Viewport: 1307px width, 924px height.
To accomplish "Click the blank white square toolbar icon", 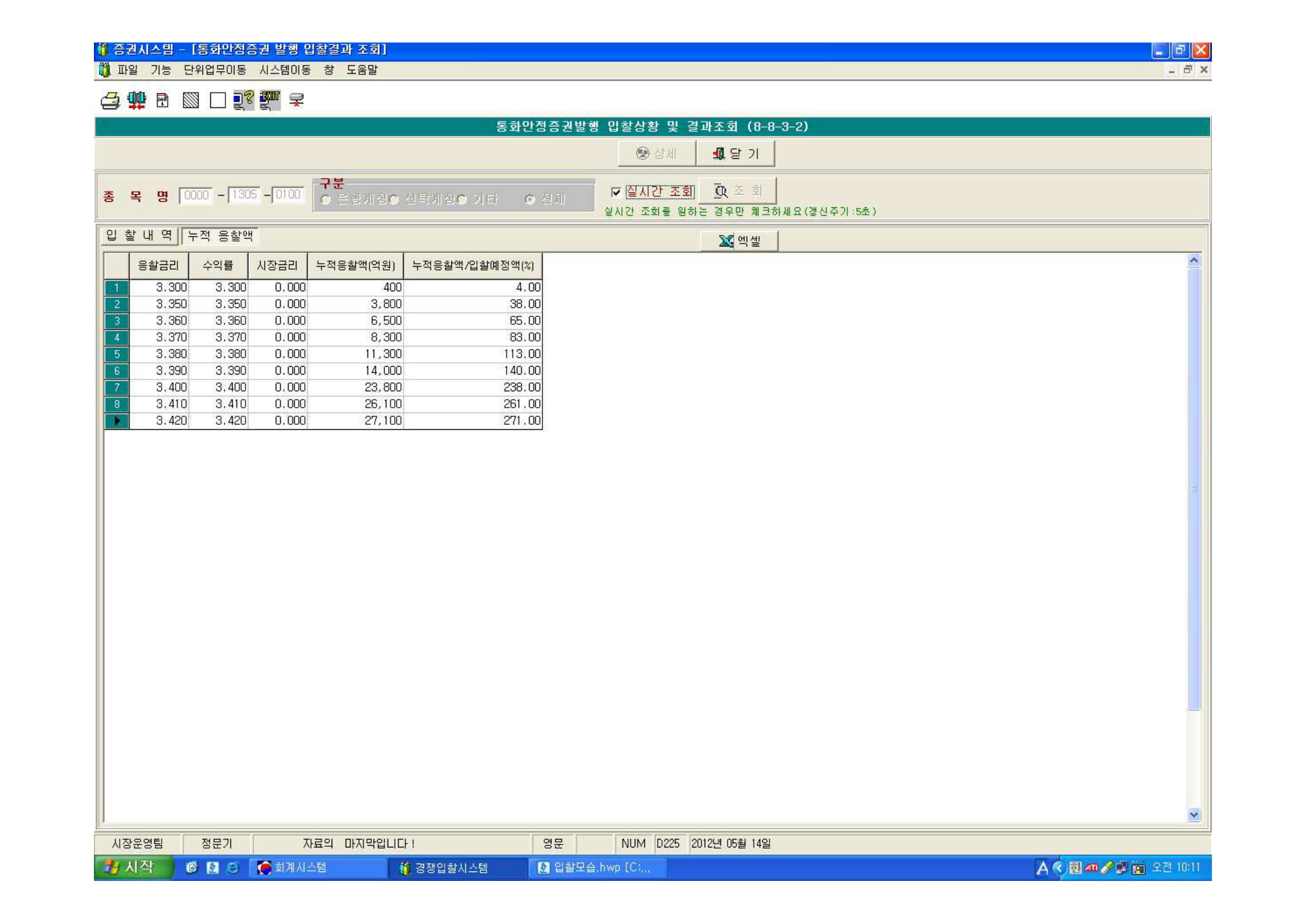I will (218, 101).
